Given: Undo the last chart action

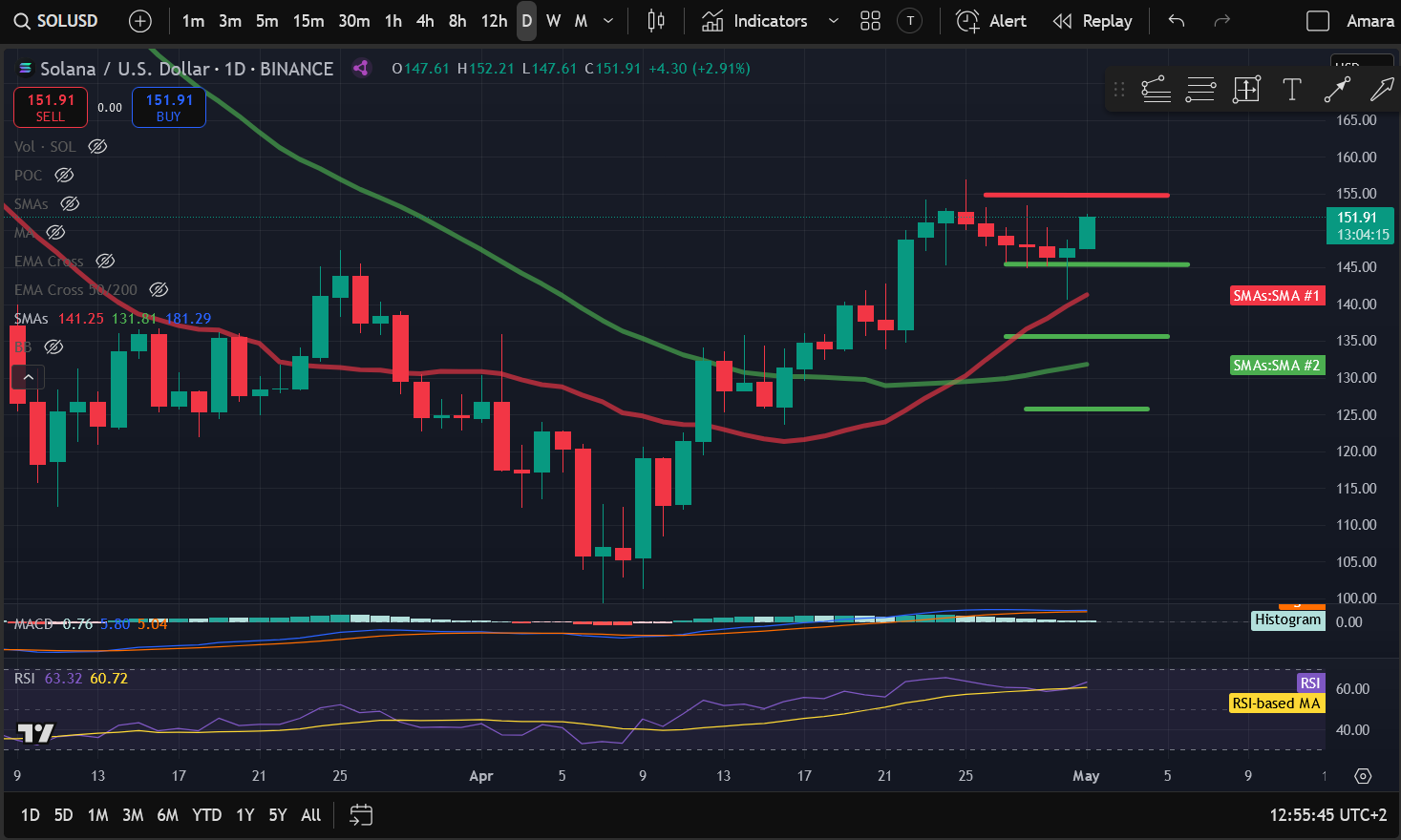Looking at the screenshot, I should tap(1176, 20).
